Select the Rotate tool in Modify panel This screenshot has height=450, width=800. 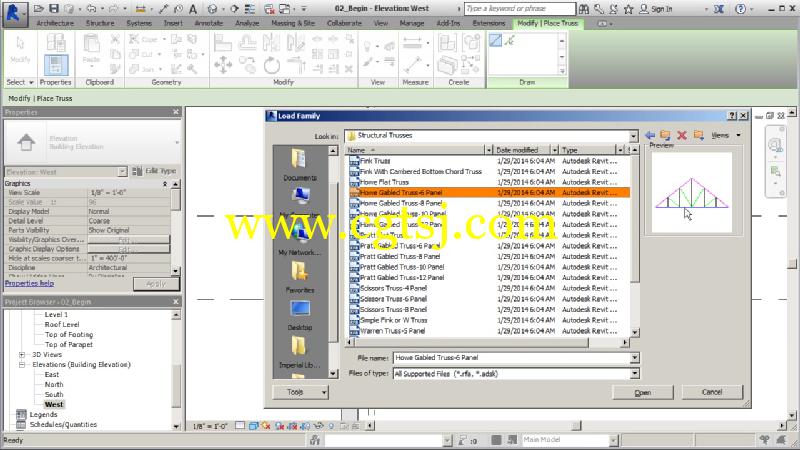271,65
